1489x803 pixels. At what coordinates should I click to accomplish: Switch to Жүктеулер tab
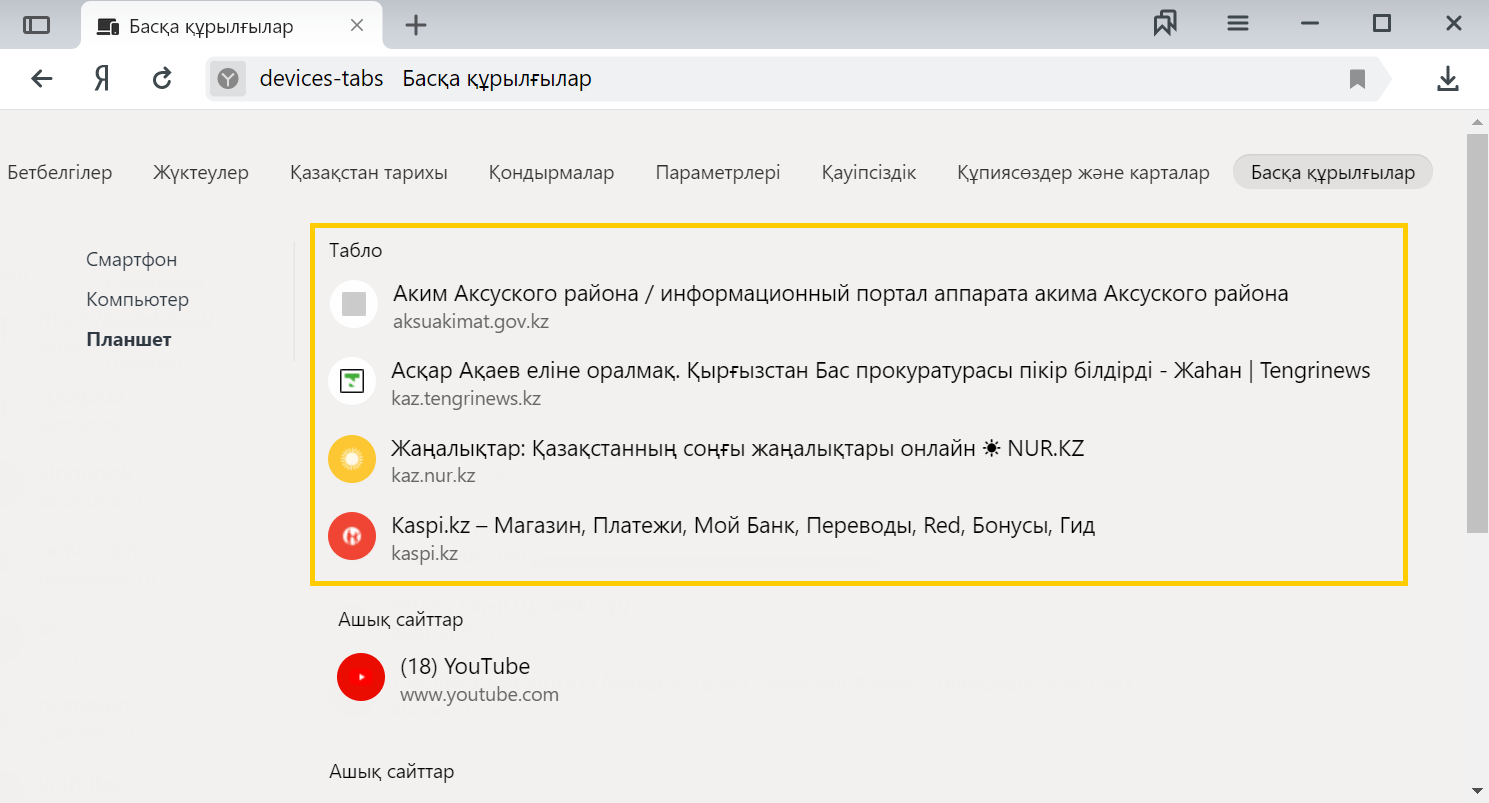(201, 173)
